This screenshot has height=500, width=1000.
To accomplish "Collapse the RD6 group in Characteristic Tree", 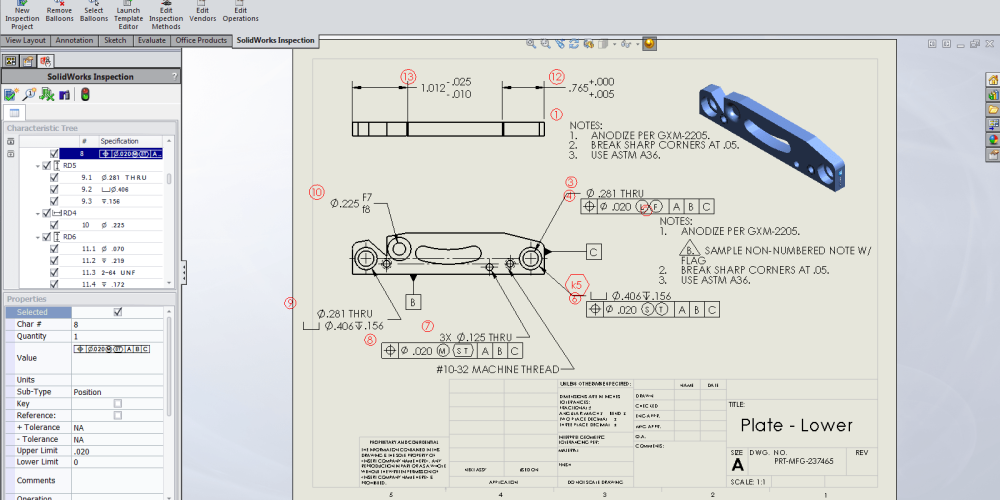I will click(38, 237).
